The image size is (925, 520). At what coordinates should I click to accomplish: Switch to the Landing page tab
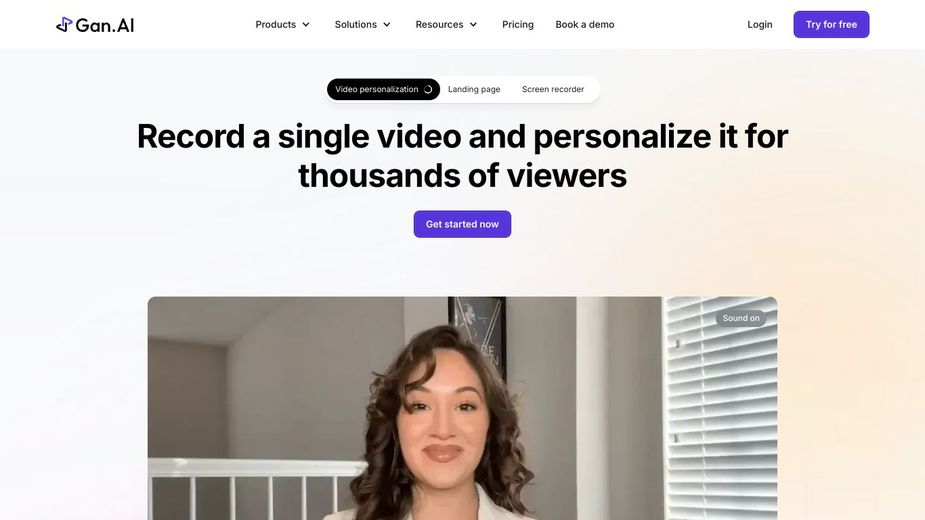click(x=474, y=89)
